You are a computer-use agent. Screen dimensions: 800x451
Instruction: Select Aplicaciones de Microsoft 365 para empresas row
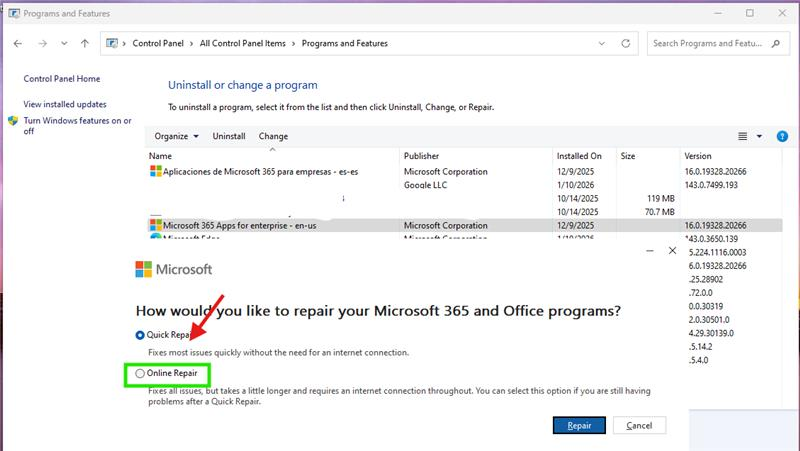(464, 171)
